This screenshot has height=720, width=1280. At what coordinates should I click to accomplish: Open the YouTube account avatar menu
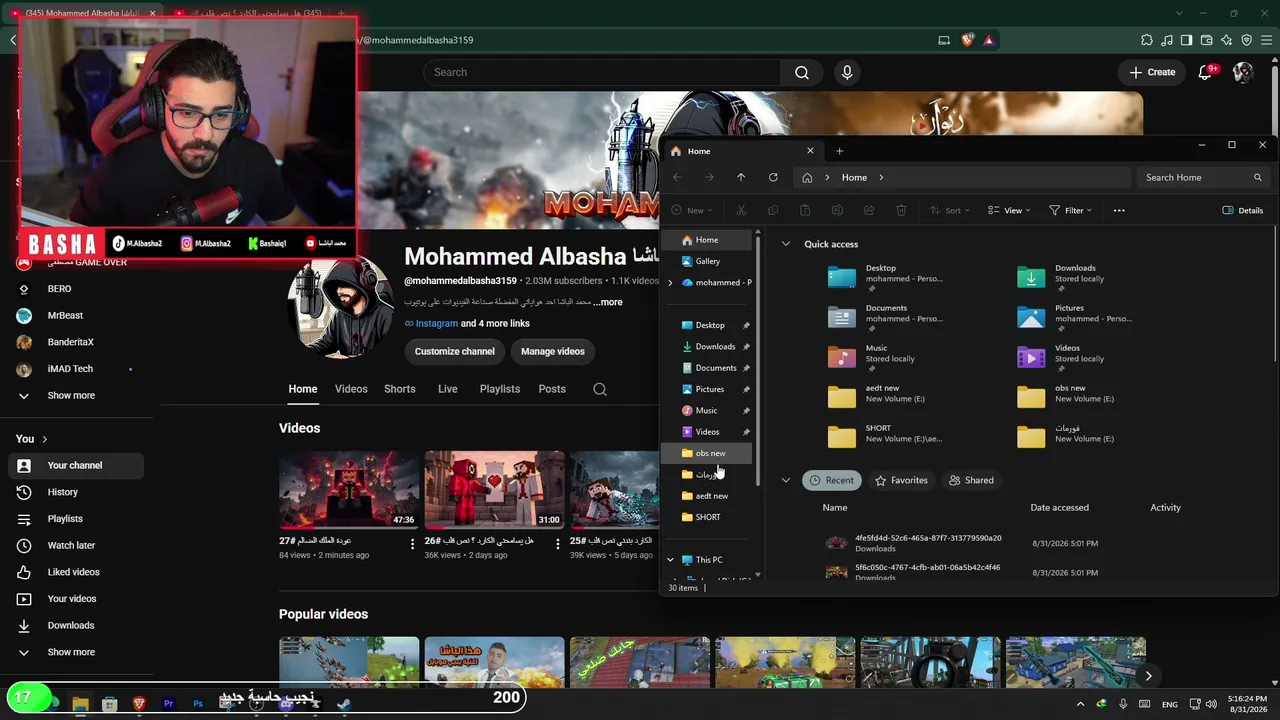click(1243, 72)
